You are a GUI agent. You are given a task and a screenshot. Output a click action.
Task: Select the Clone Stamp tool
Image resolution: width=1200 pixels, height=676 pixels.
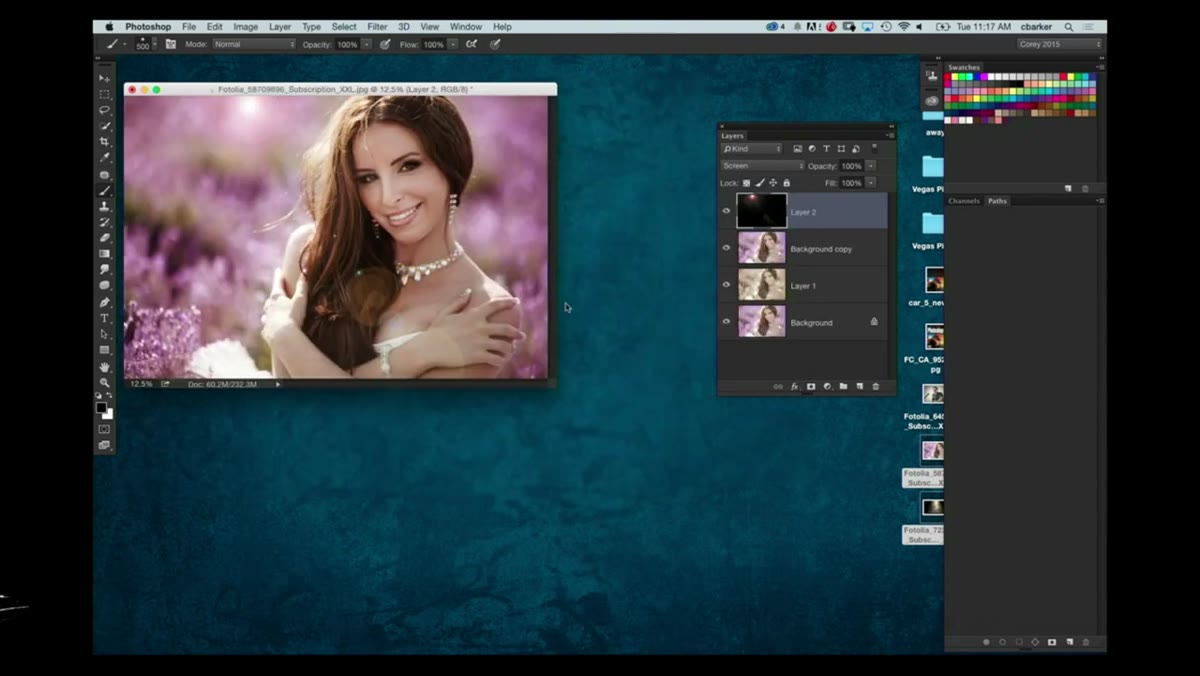click(104, 206)
